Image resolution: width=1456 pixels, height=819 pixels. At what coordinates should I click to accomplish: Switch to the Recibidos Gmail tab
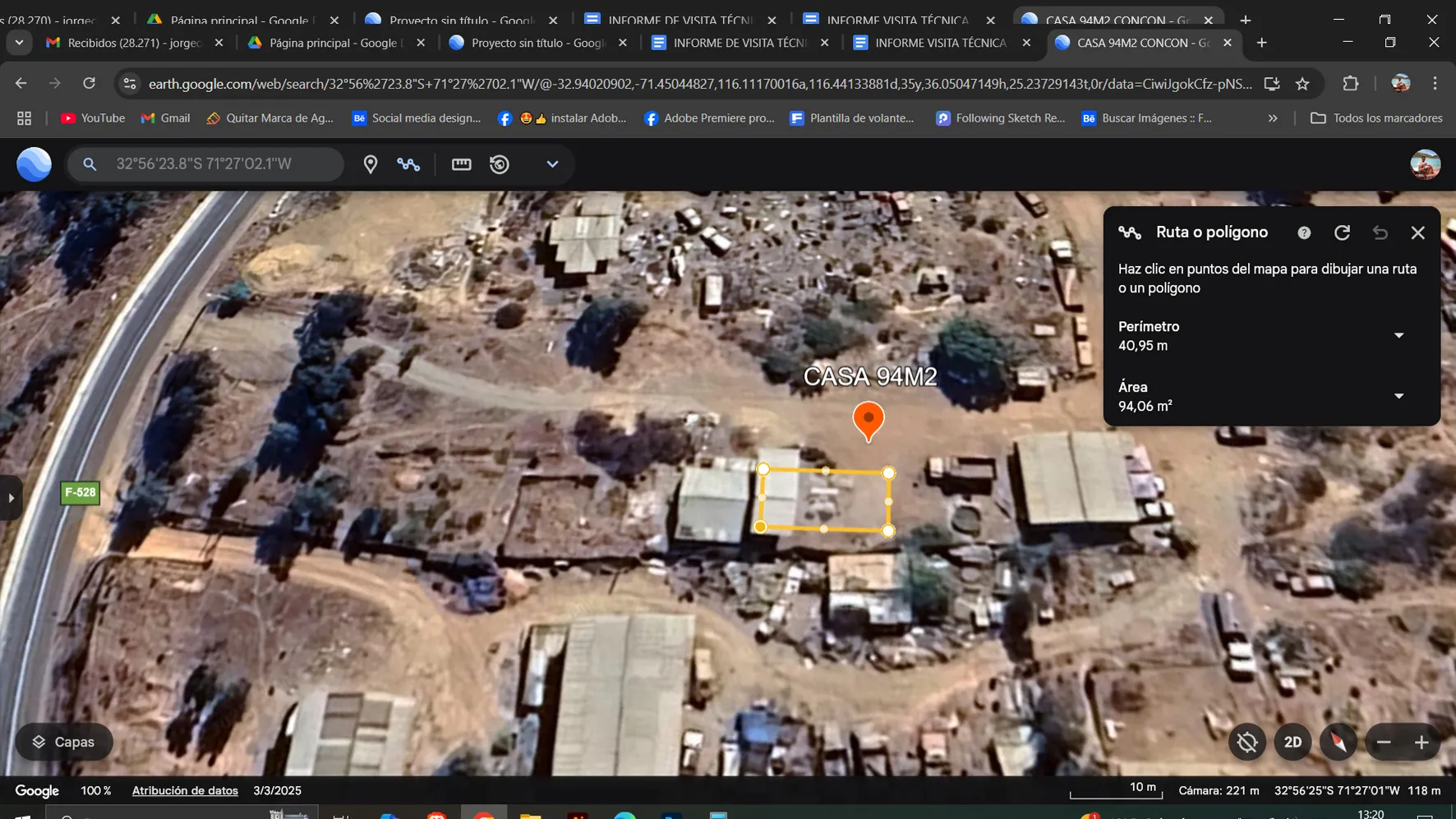pyautogui.click(x=134, y=43)
